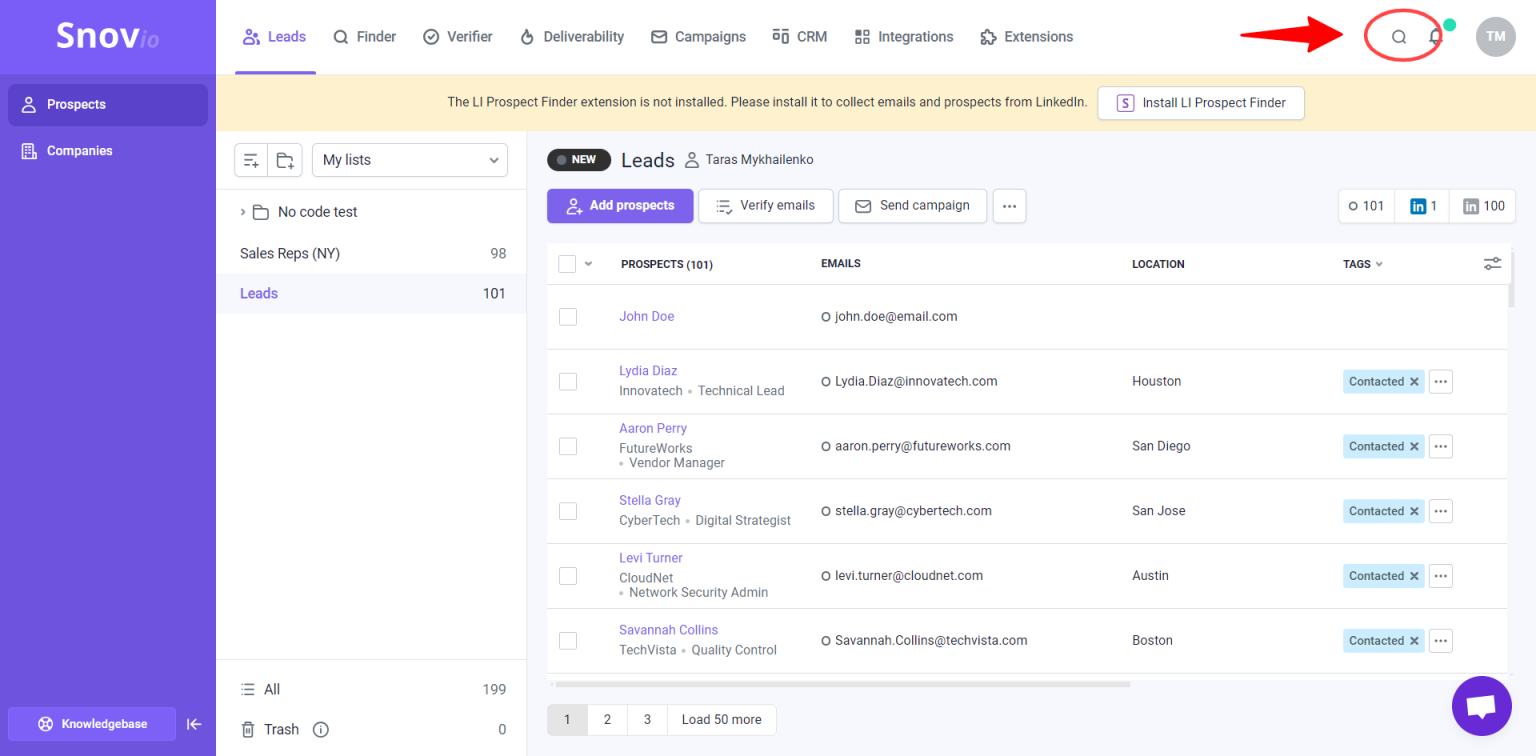Toggle the select-all prospects checkbox
Screen dimensions: 1536x756
tap(567, 264)
